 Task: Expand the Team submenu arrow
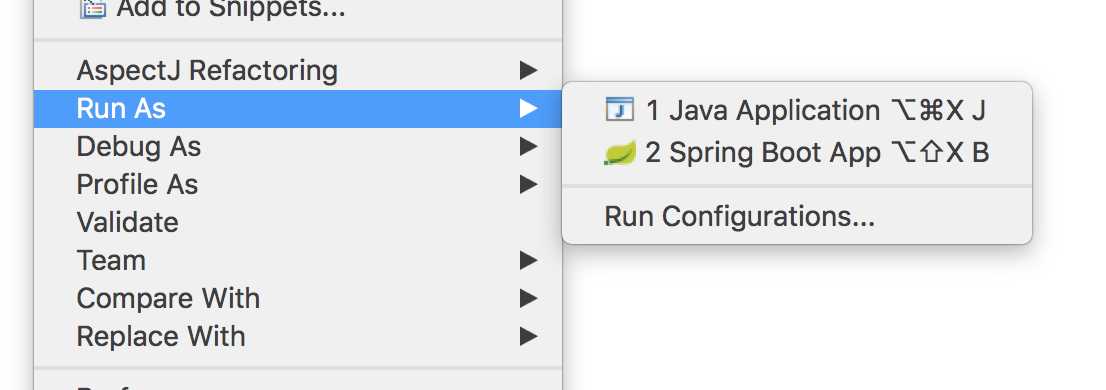click(x=528, y=261)
